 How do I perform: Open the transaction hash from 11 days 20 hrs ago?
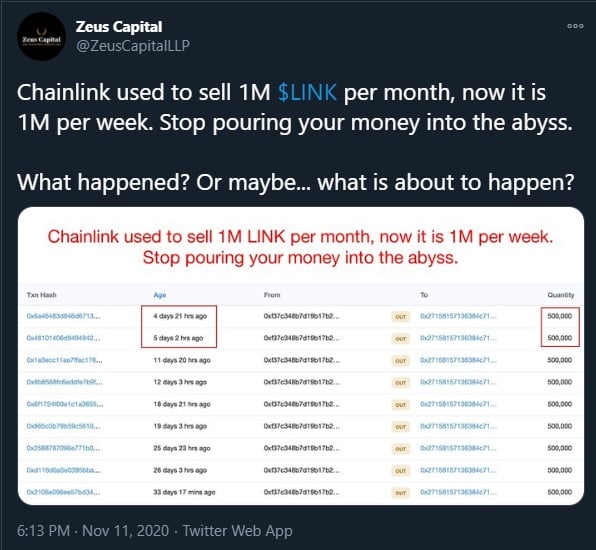(x=64, y=360)
